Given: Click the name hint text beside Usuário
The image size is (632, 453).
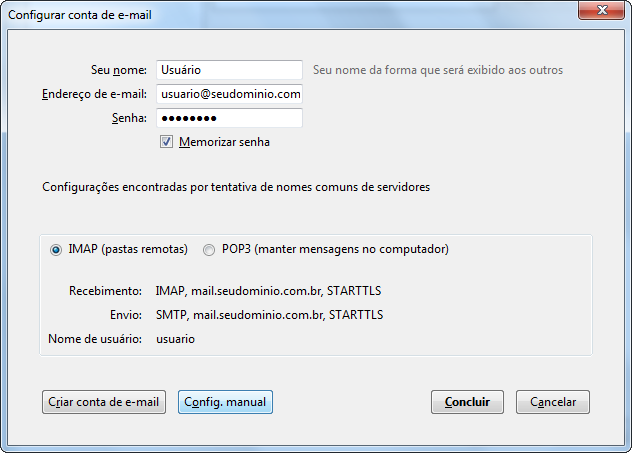Looking at the screenshot, I should pos(438,70).
